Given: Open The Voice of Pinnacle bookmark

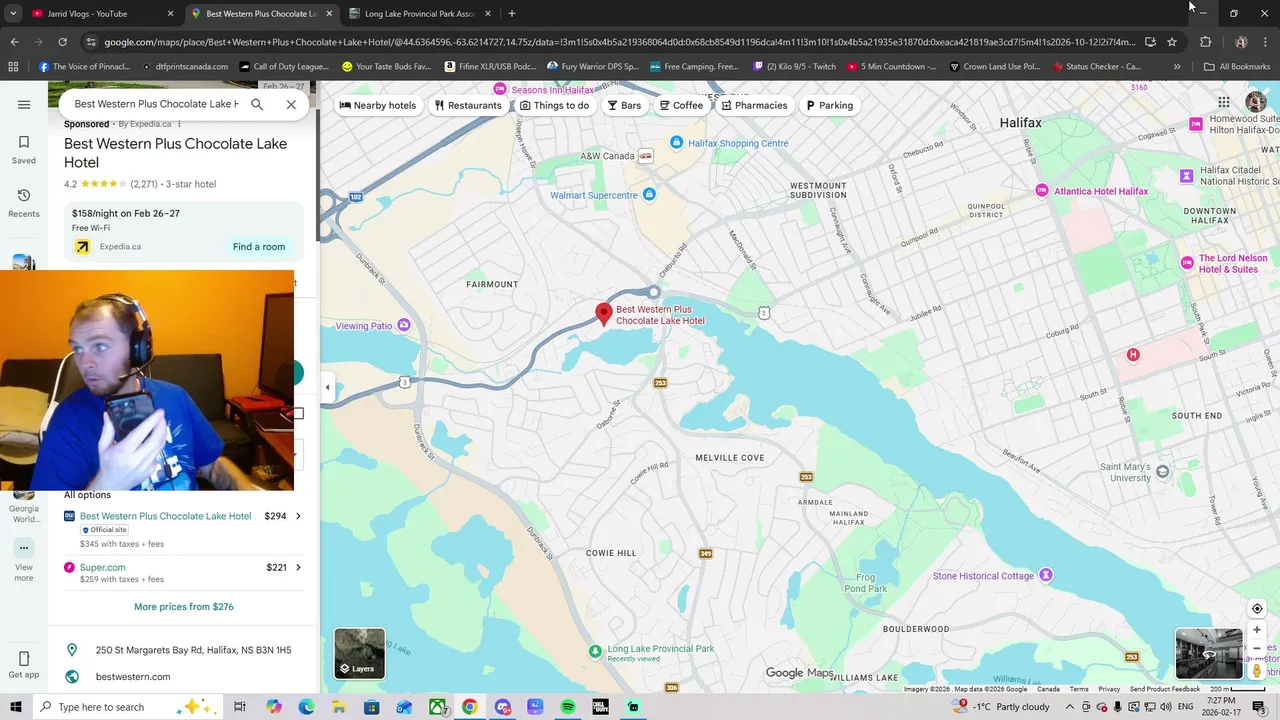Looking at the screenshot, I should pos(84,67).
